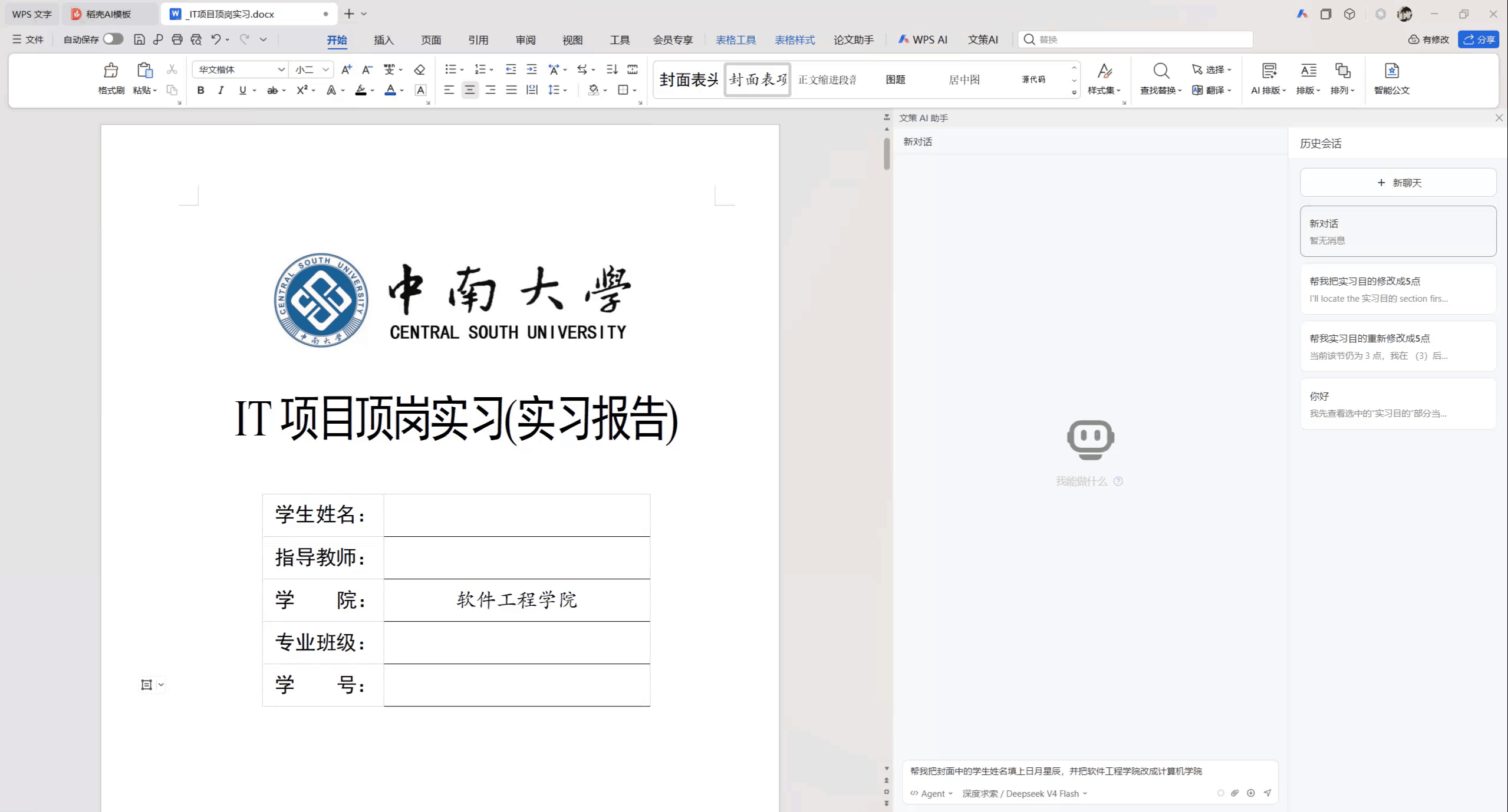Screen dimensions: 1508x812
Task: Click the empty cell beside 学生姓名
Action: click(516, 515)
